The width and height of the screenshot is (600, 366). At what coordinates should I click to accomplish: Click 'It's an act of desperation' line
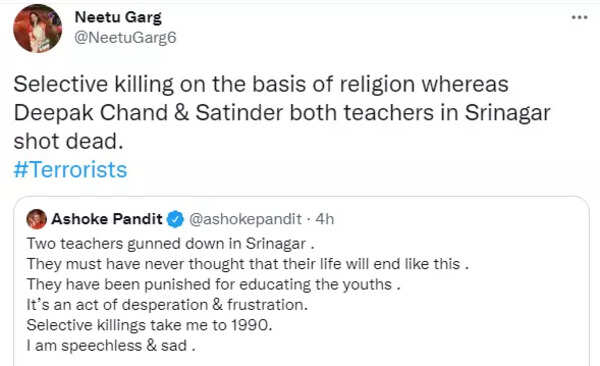(167, 305)
